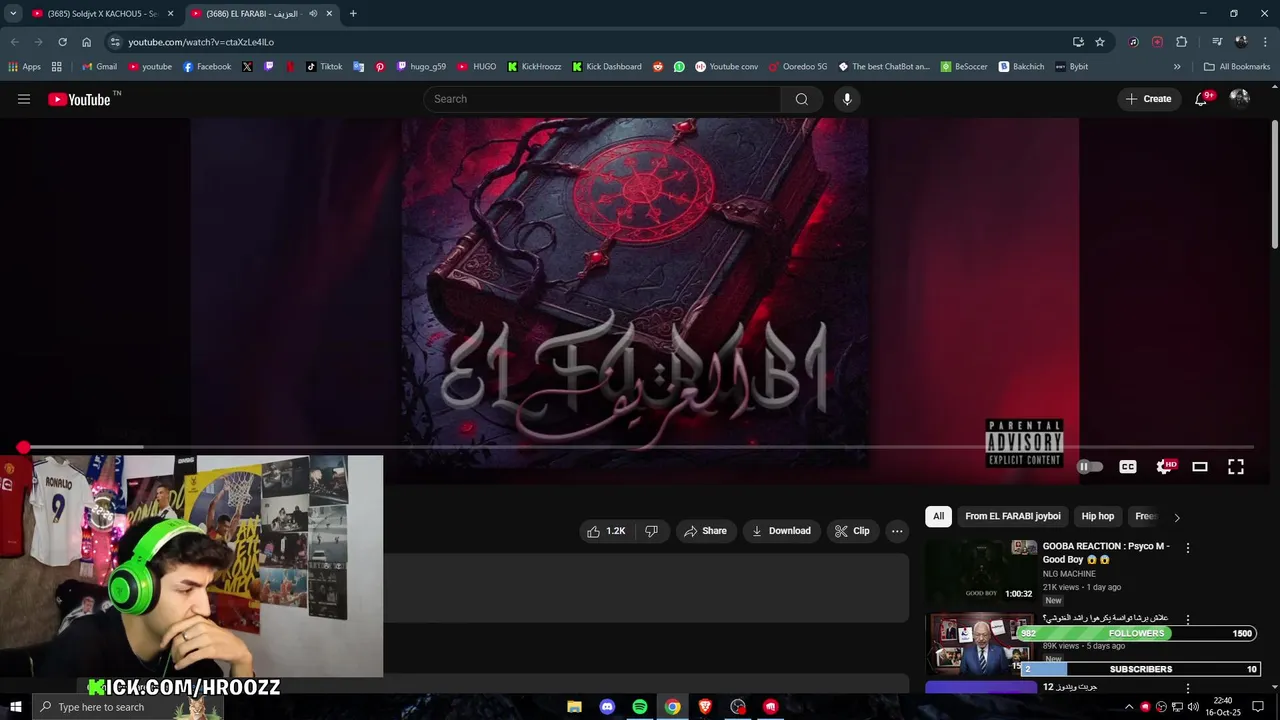The width and height of the screenshot is (1280, 720).
Task: Enter full screen video mode
Action: click(x=1236, y=467)
